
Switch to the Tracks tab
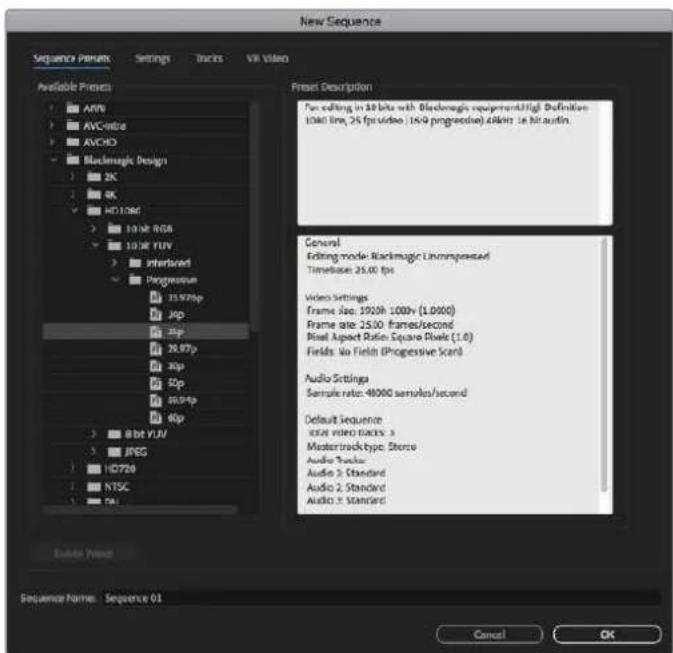click(209, 58)
